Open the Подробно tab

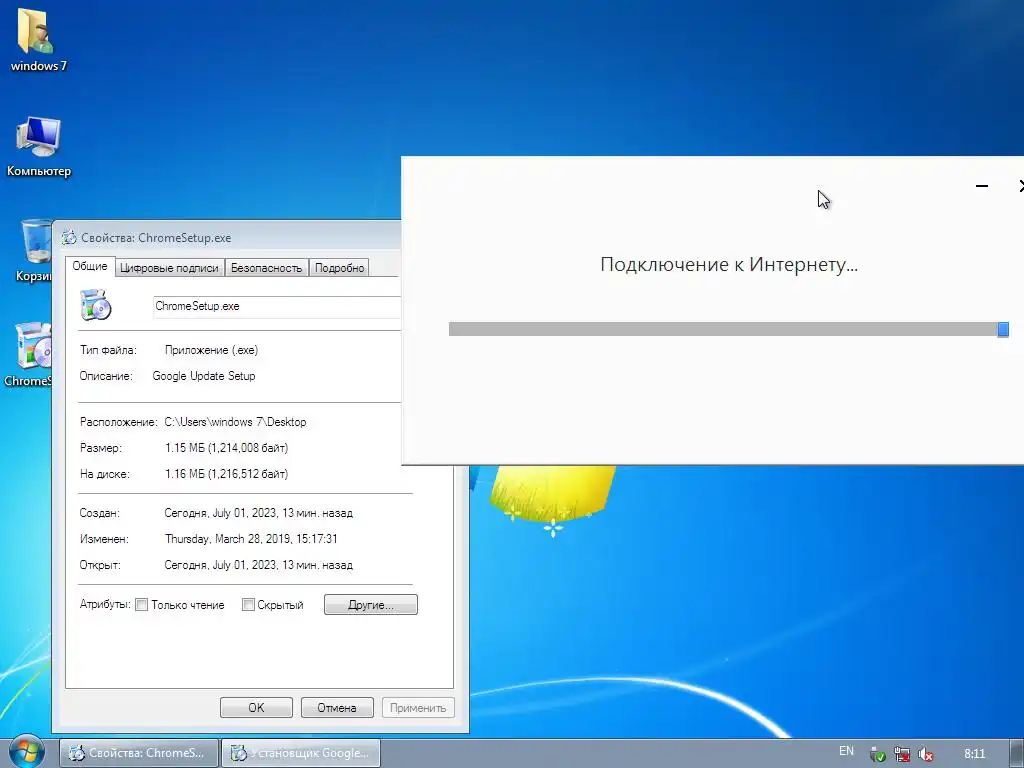click(x=340, y=268)
